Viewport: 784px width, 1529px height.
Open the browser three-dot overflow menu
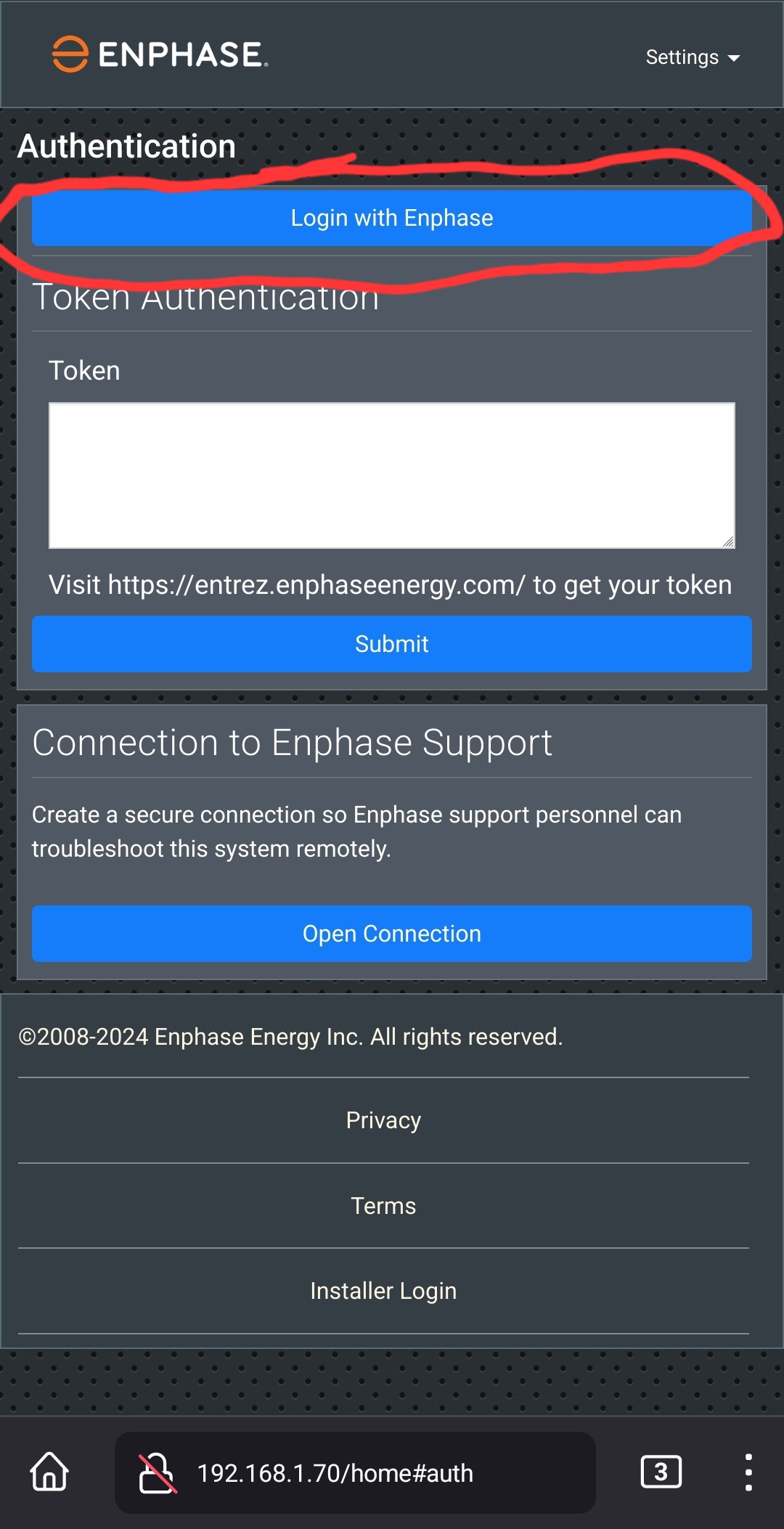click(x=748, y=1472)
